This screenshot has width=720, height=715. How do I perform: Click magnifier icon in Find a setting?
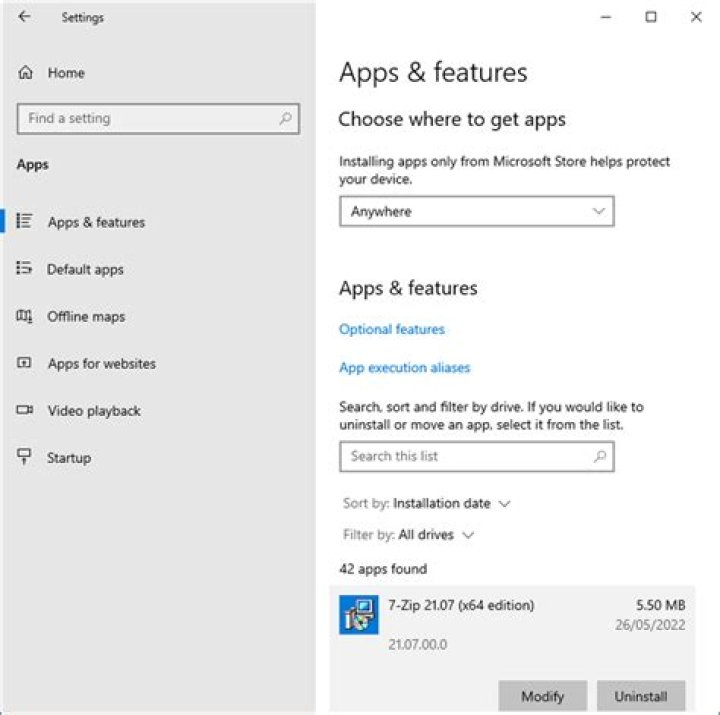pyautogui.click(x=285, y=118)
